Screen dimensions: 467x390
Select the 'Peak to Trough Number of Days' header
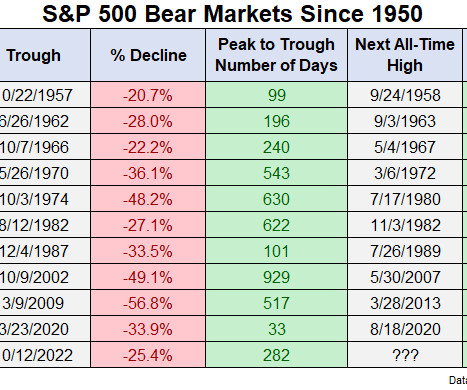276,55
